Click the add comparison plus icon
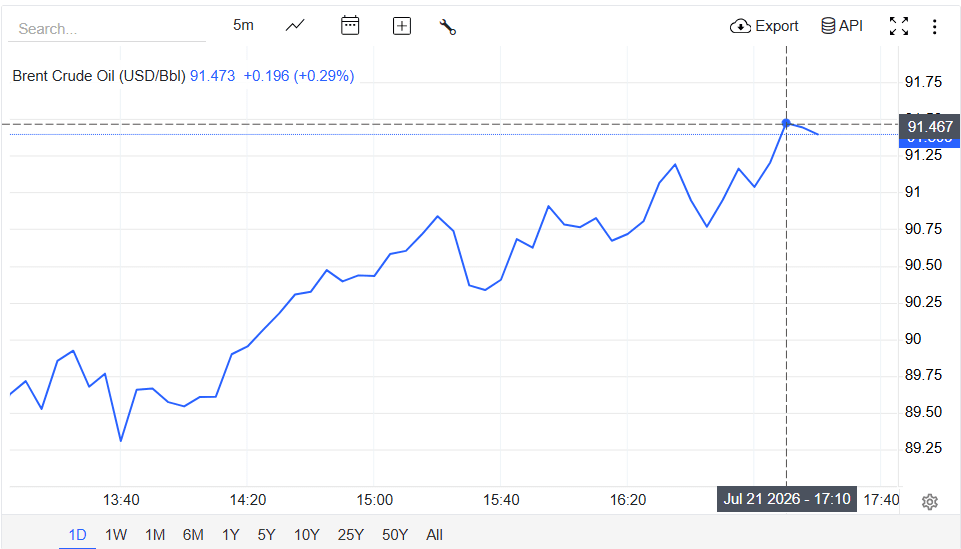The image size is (961, 549). (401, 26)
